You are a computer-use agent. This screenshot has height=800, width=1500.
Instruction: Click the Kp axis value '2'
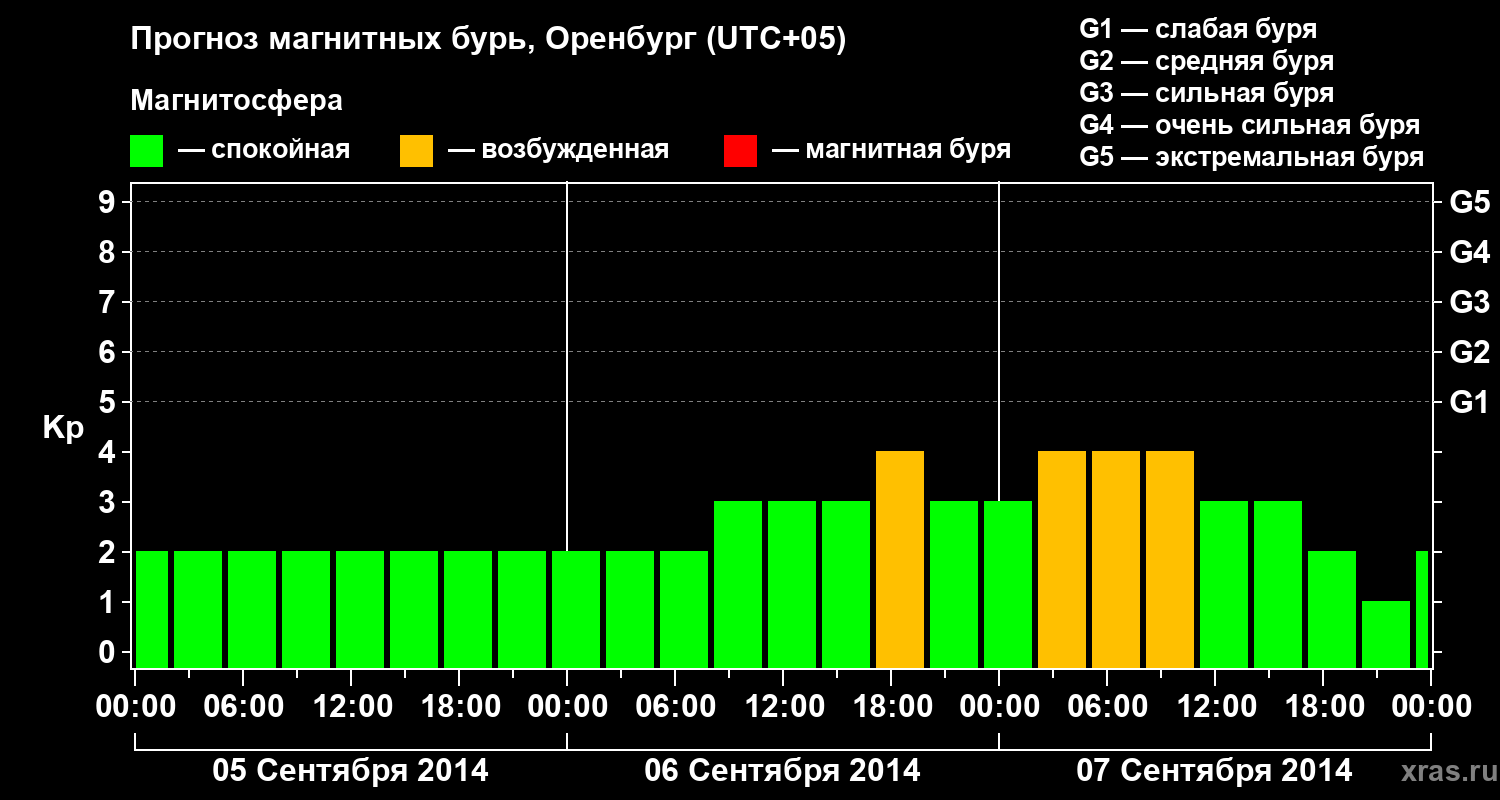click(x=109, y=552)
